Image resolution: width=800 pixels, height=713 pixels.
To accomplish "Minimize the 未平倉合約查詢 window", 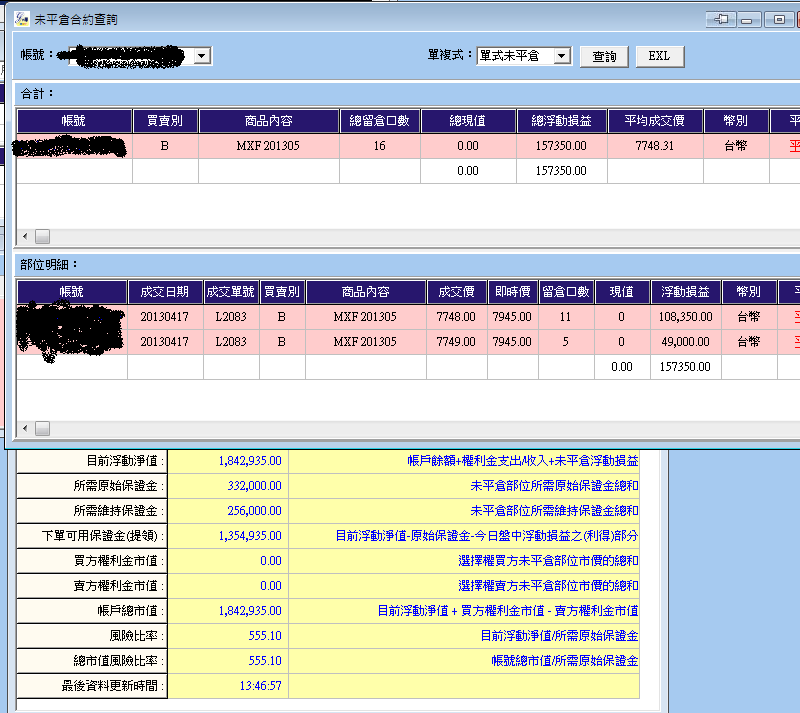I will (x=747, y=19).
